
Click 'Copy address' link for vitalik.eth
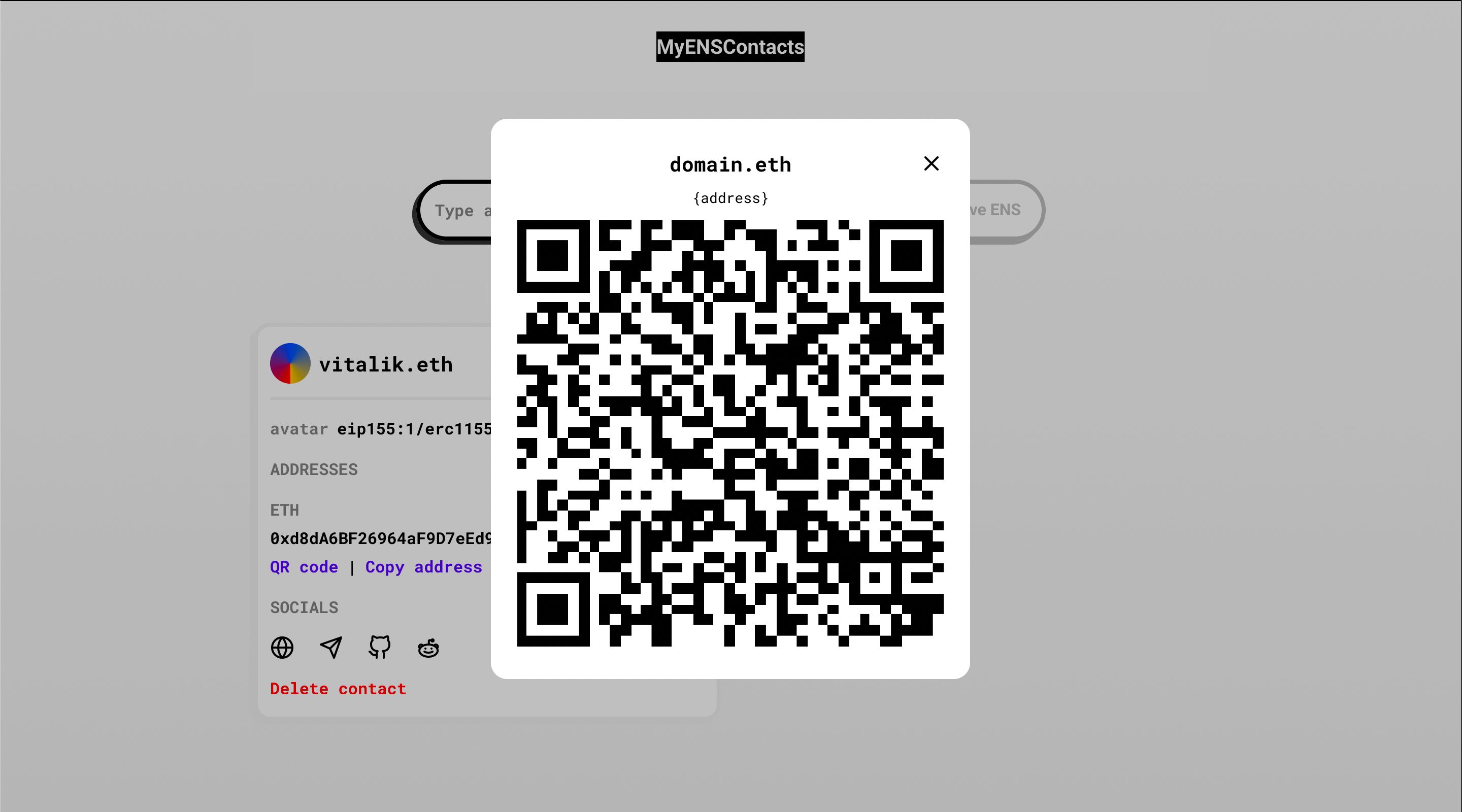pyautogui.click(x=423, y=566)
